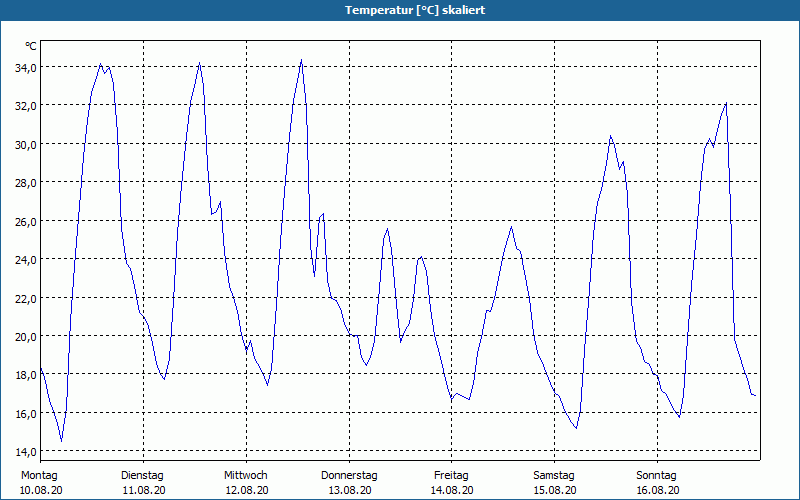
Task: Click the Mittwoch day label
Action: [x=246, y=476]
